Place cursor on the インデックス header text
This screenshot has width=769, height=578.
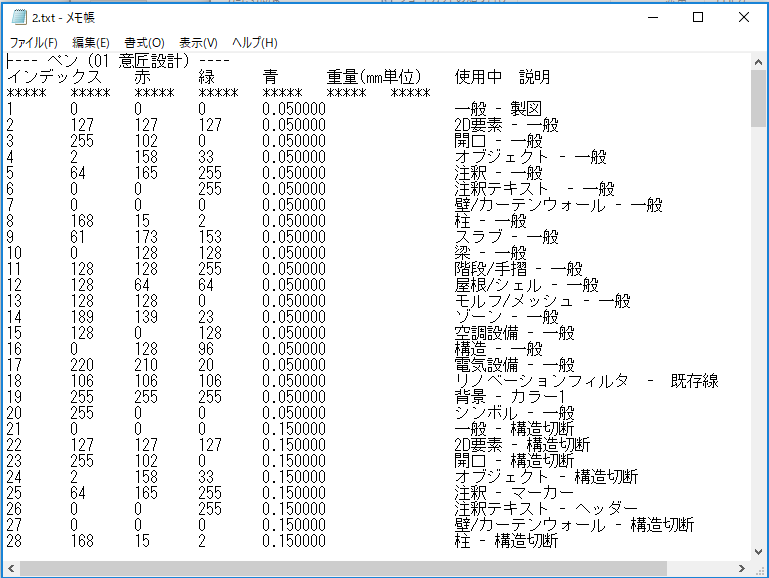[x=54, y=77]
